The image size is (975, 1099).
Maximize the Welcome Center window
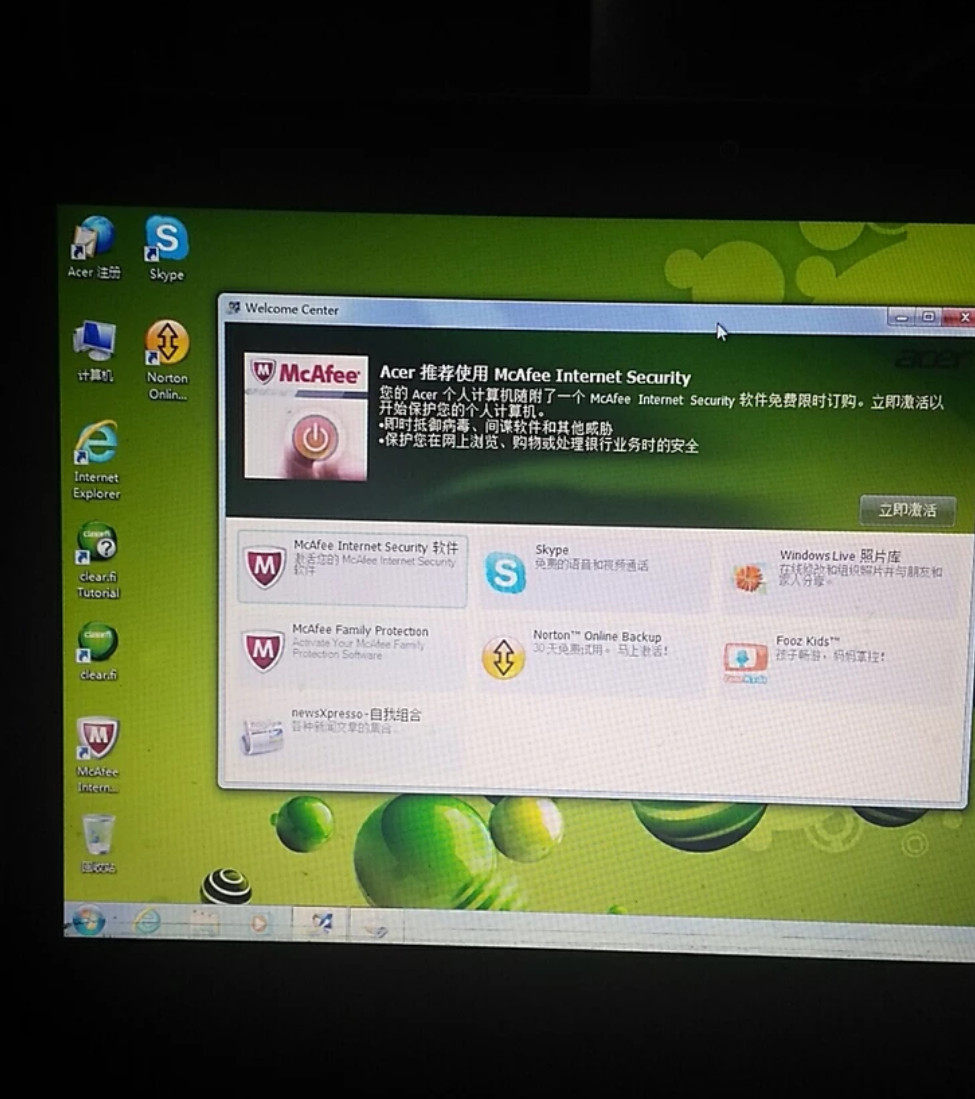927,317
